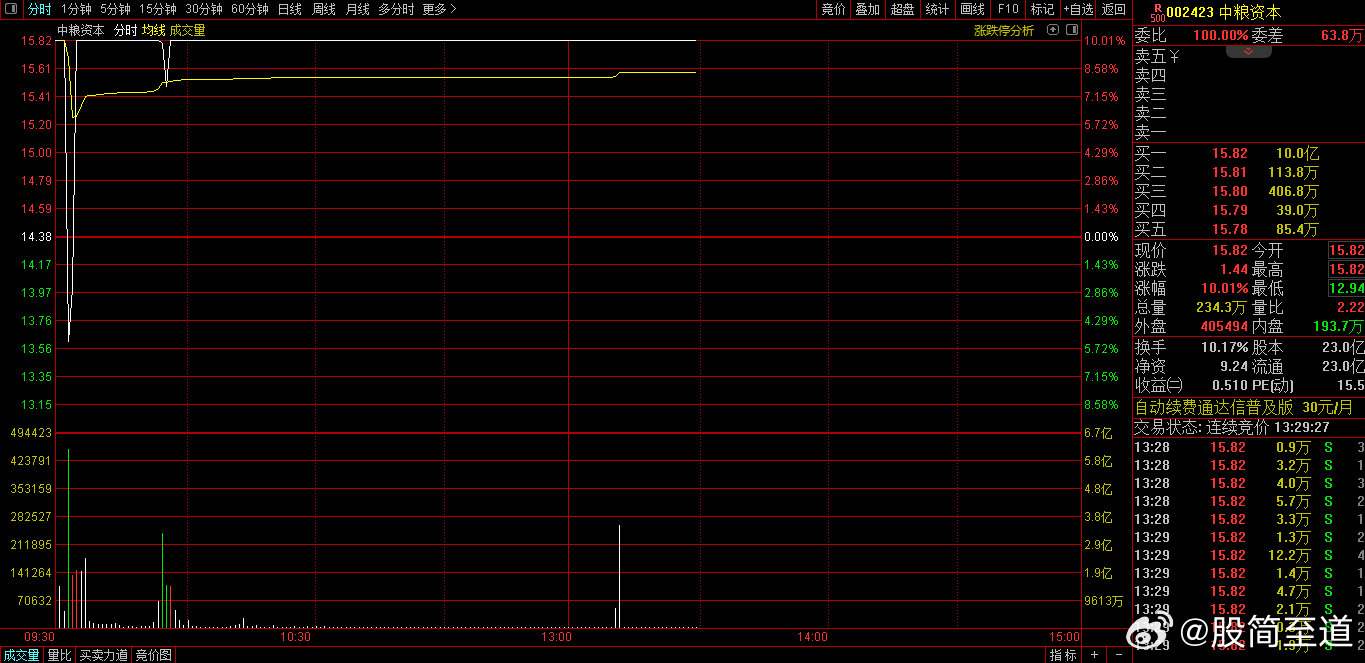The width and height of the screenshot is (1365, 663).
Task: Click the 买三 price 15.80 row
Action: (1248, 191)
